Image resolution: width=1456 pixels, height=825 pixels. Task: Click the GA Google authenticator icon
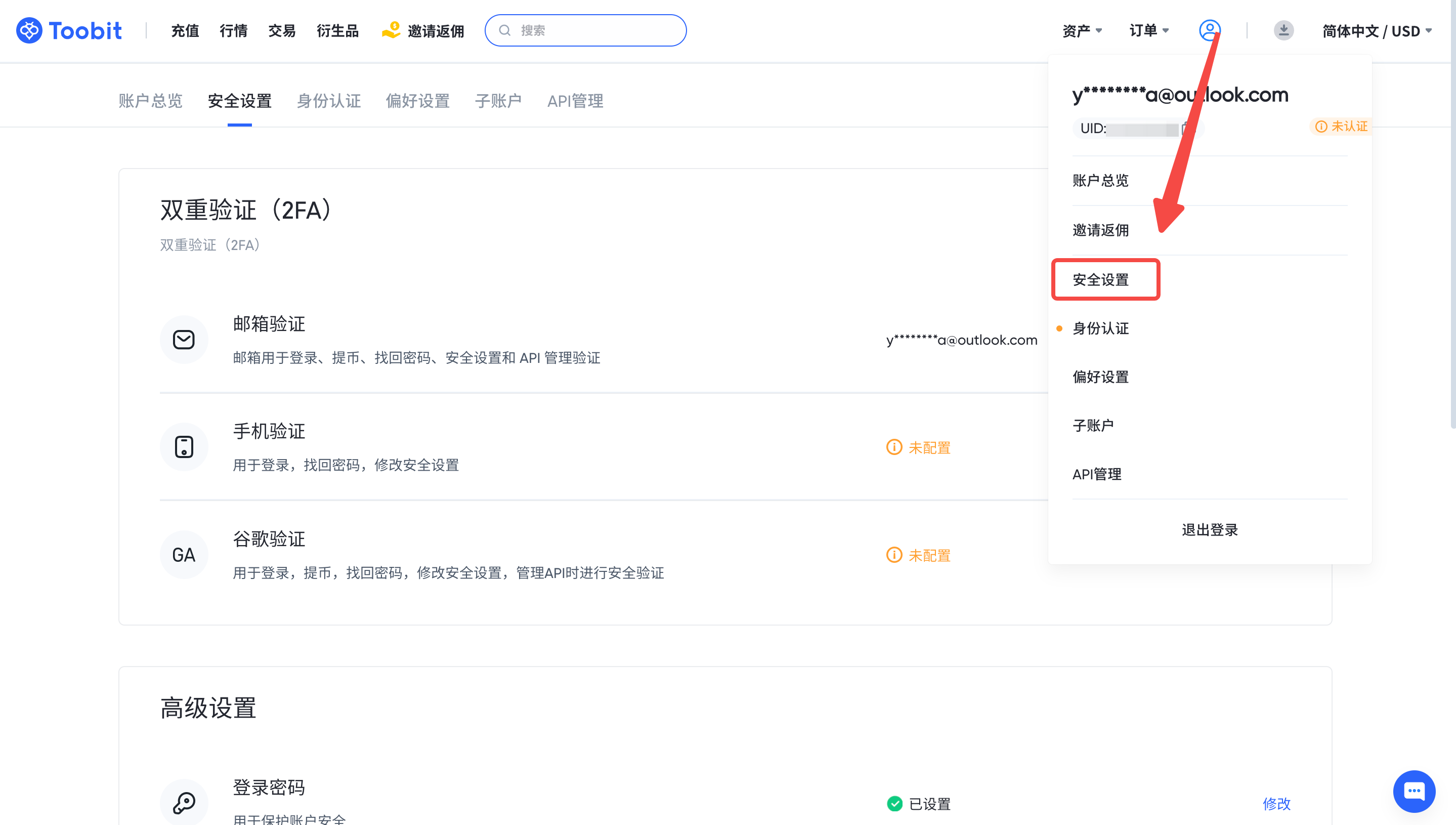pos(184,555)
